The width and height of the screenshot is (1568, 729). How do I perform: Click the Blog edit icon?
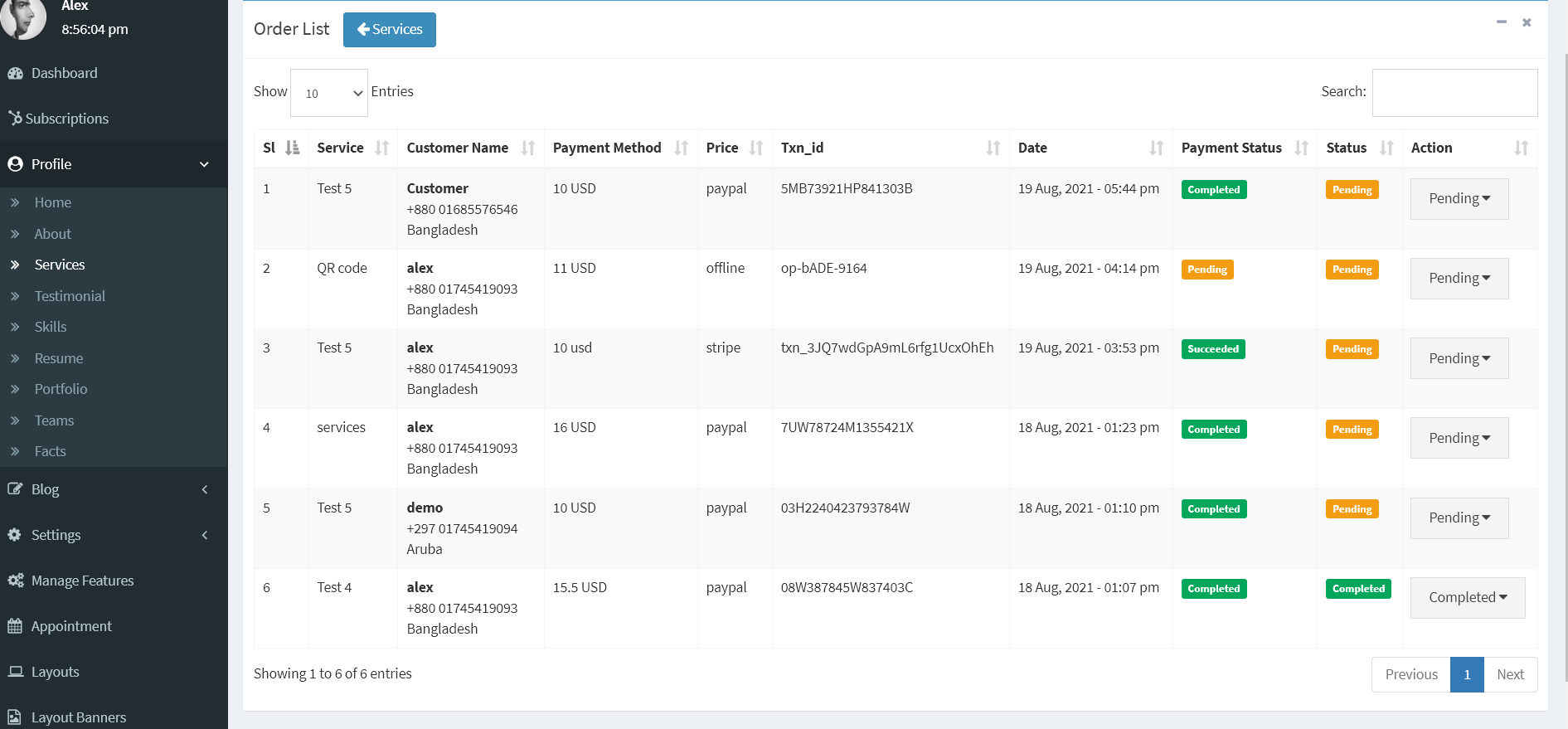[x=15, y=489]
